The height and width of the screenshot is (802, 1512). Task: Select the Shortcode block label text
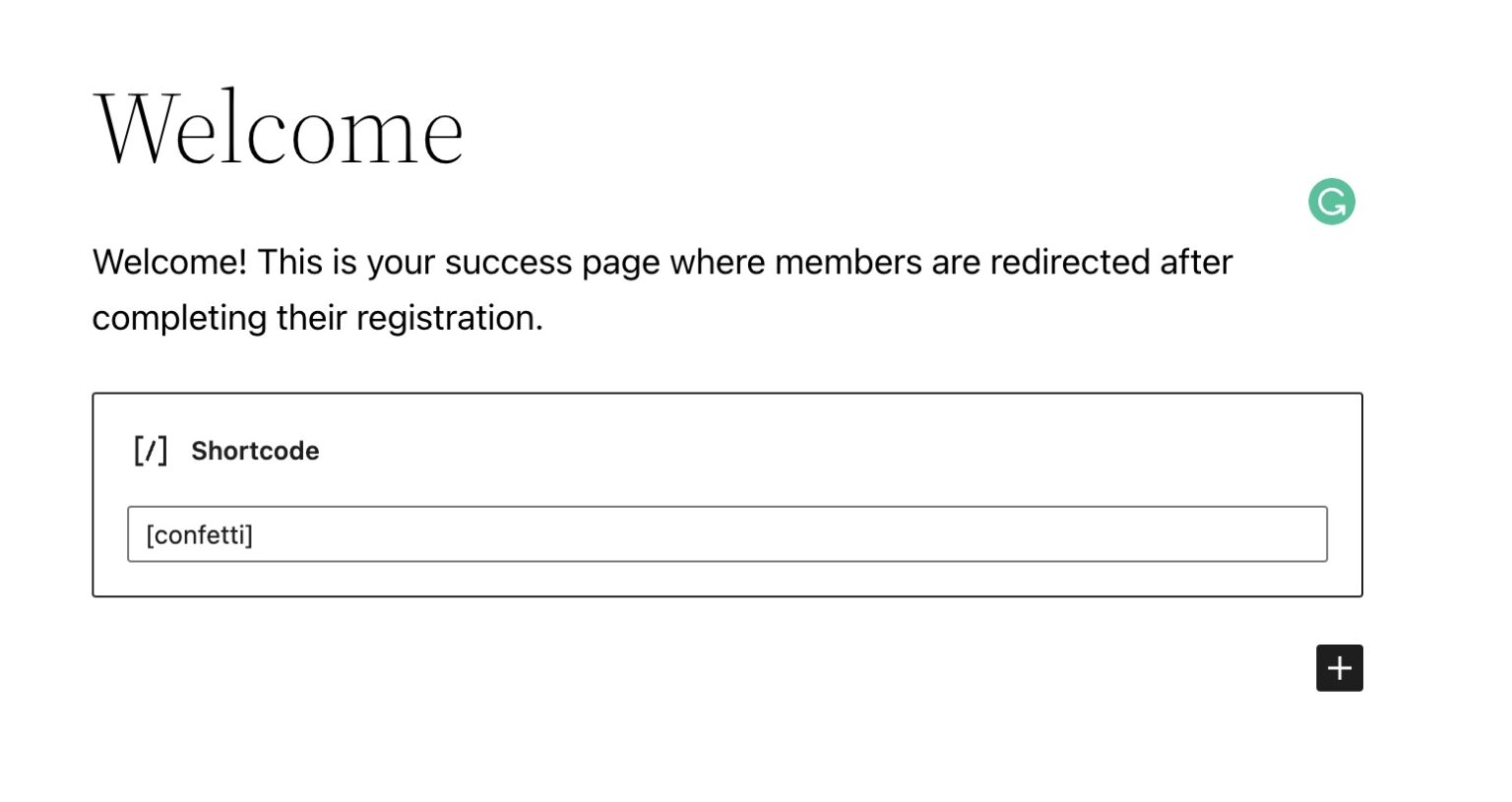(x=255, y=451)
